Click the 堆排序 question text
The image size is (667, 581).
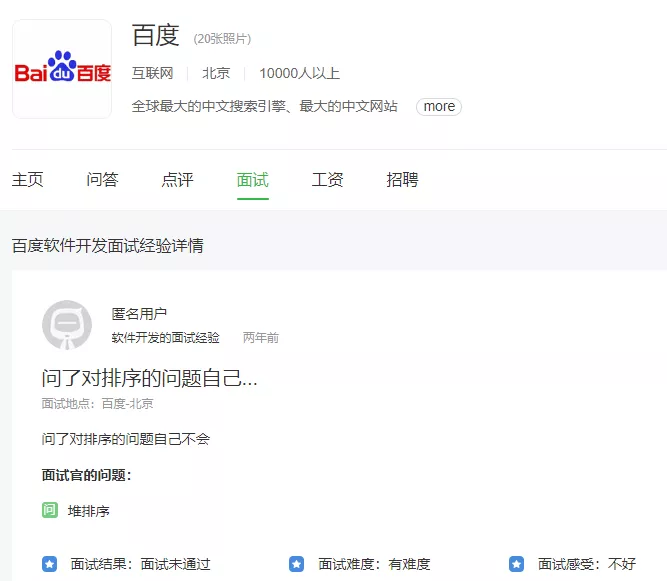[x=88, y=511]
